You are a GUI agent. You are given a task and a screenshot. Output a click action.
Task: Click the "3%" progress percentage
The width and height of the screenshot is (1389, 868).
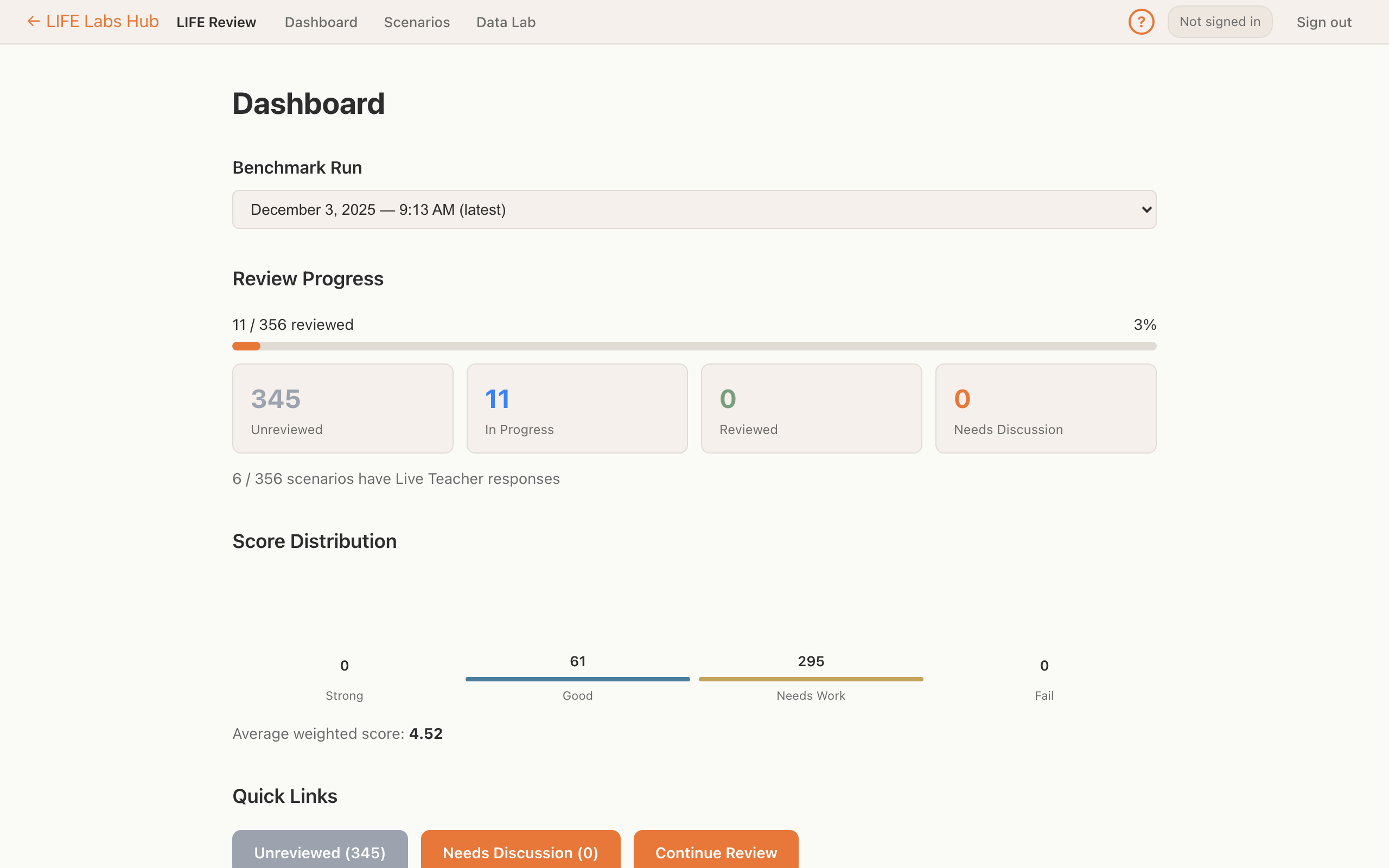1144,325
